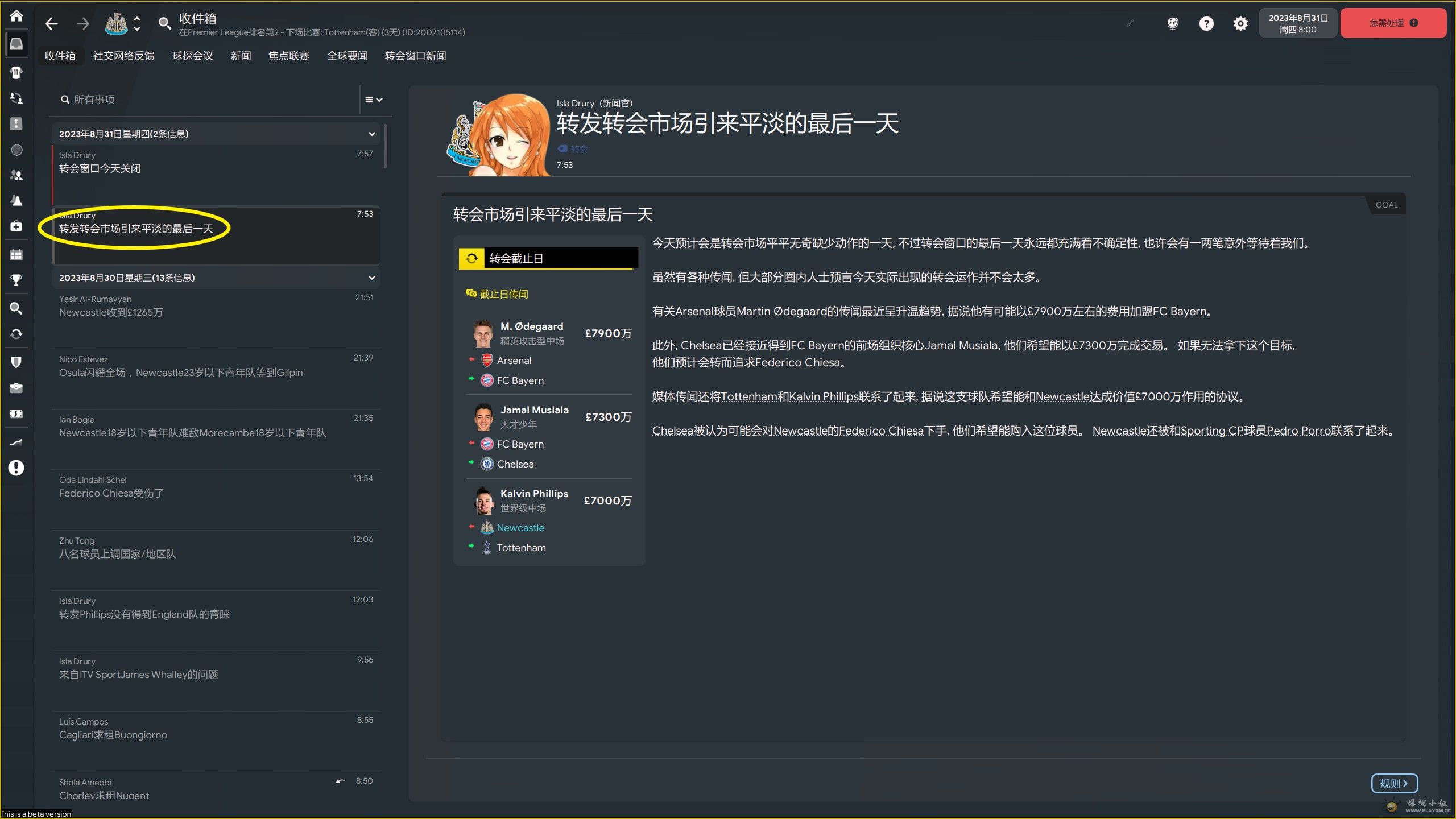Open message 转发转会市场引来平淡的最后一天 in list
Screen dimensions: 1456x819
[216, 235]
